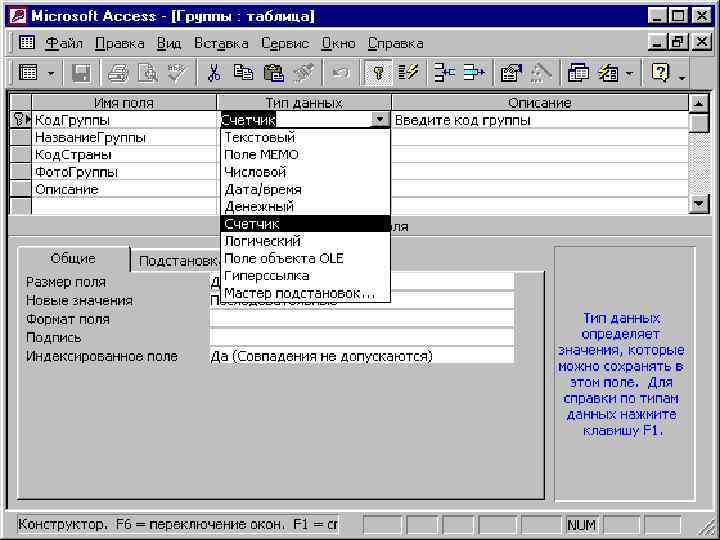Click the Delete Rows icon
This screenshot has width=720, height=540.
click(474, 73)
